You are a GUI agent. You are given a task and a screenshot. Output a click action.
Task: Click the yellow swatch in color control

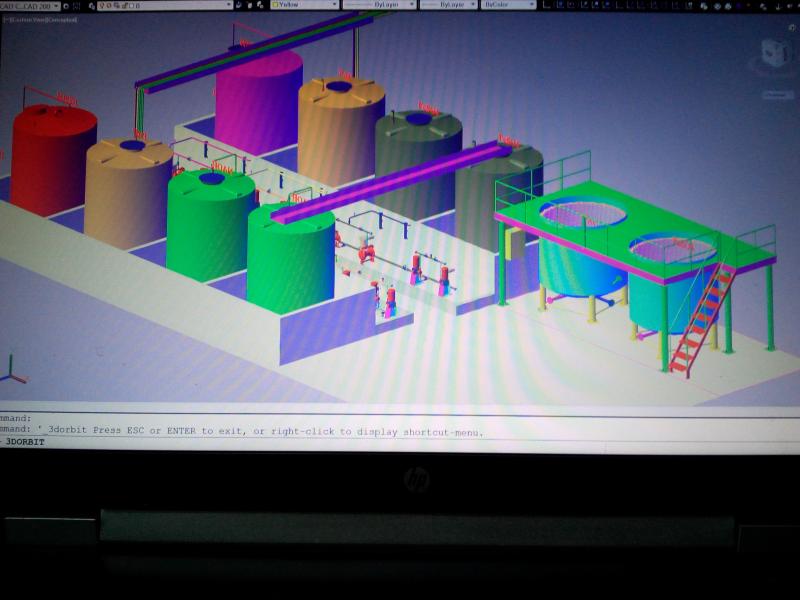(277, 5)
